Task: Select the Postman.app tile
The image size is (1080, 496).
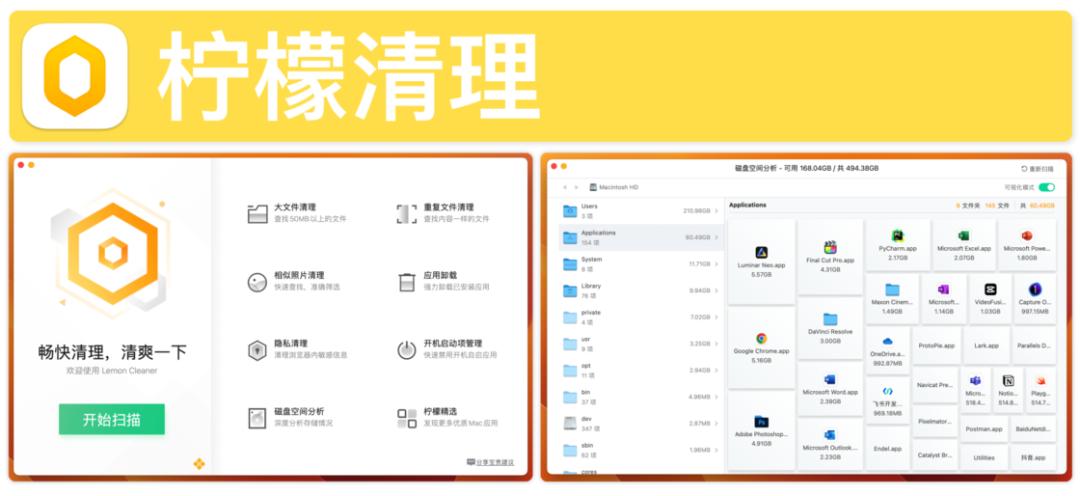Action: pyautogui.click(x=984, y=428)
